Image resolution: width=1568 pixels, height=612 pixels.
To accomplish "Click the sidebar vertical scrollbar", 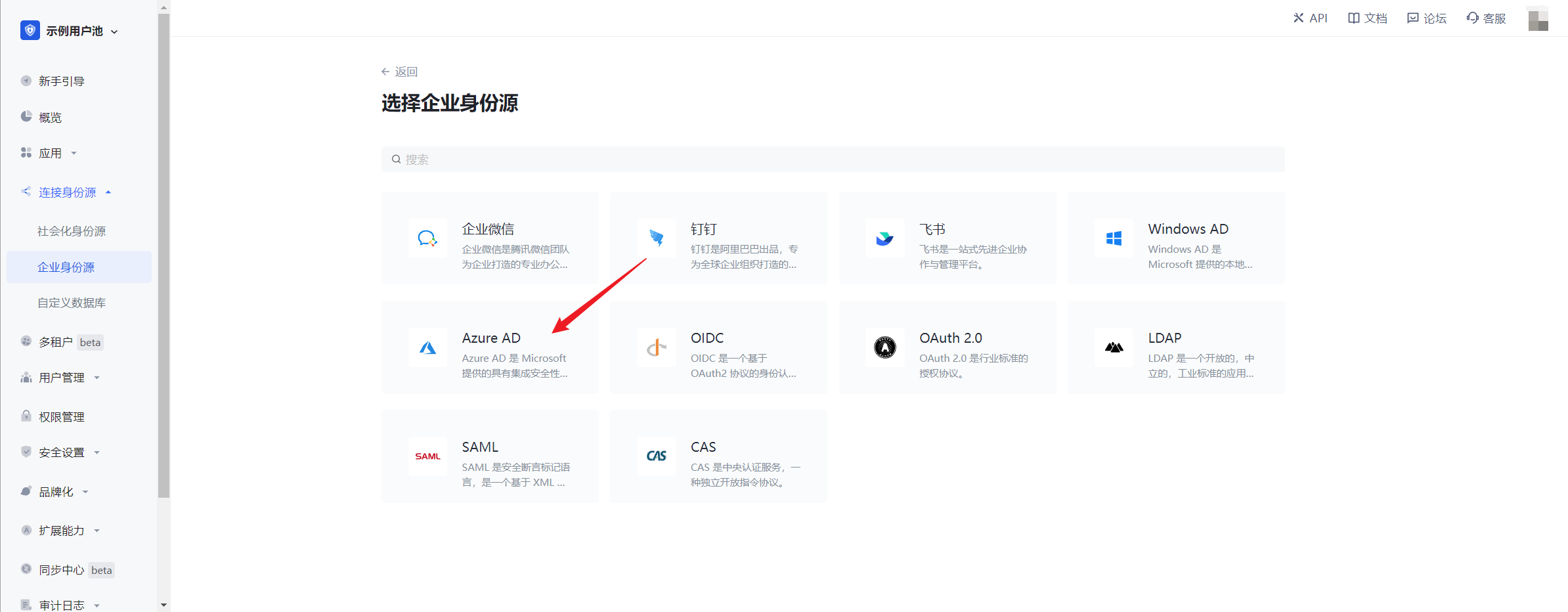I will click(x=163, y=263).
